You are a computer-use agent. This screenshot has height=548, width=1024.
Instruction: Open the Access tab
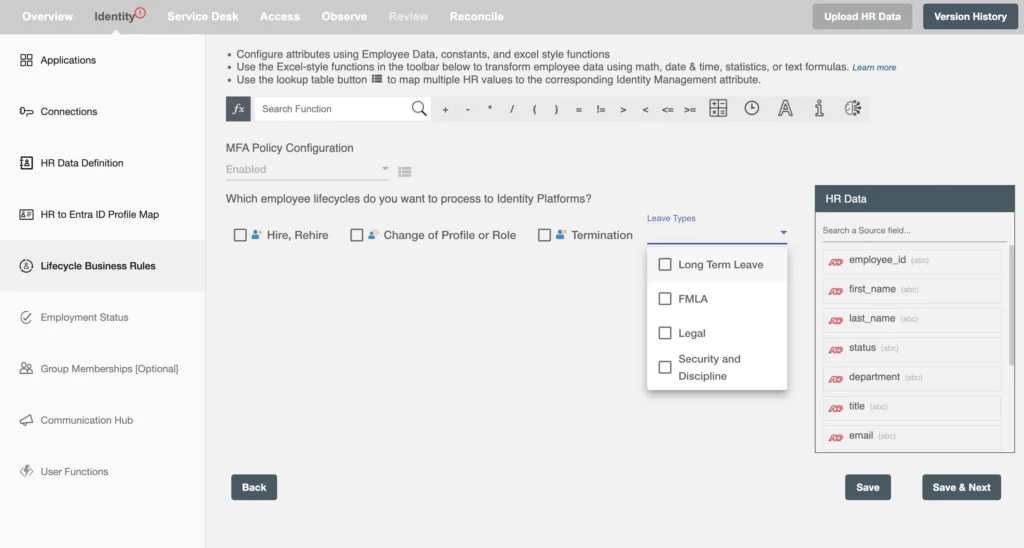pyautogui.click(x=280, y=16)
